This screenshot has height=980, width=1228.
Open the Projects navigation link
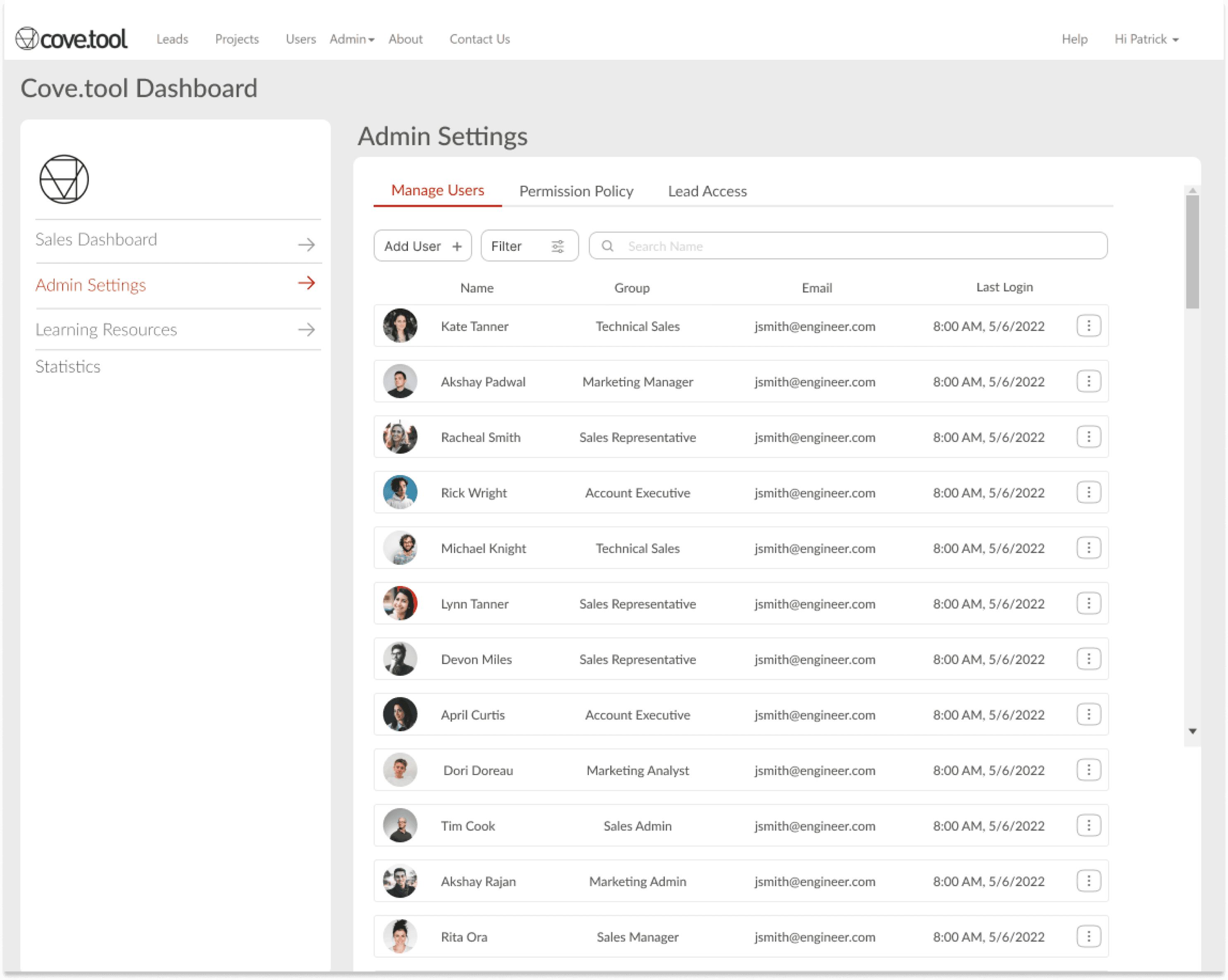click(237, 39)
